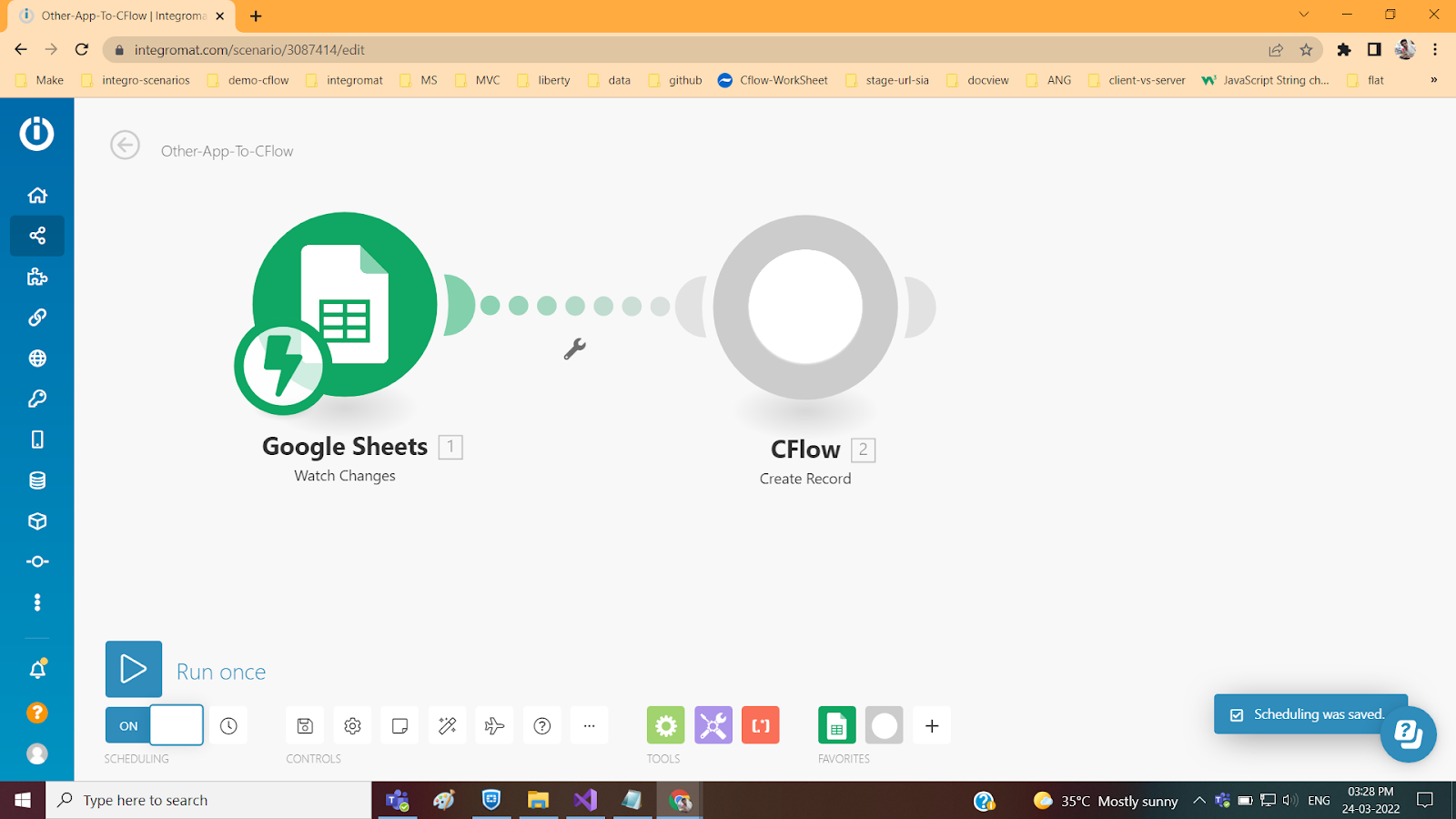Open the client-vs-server bookmark folder

(x=1137, y=80)
